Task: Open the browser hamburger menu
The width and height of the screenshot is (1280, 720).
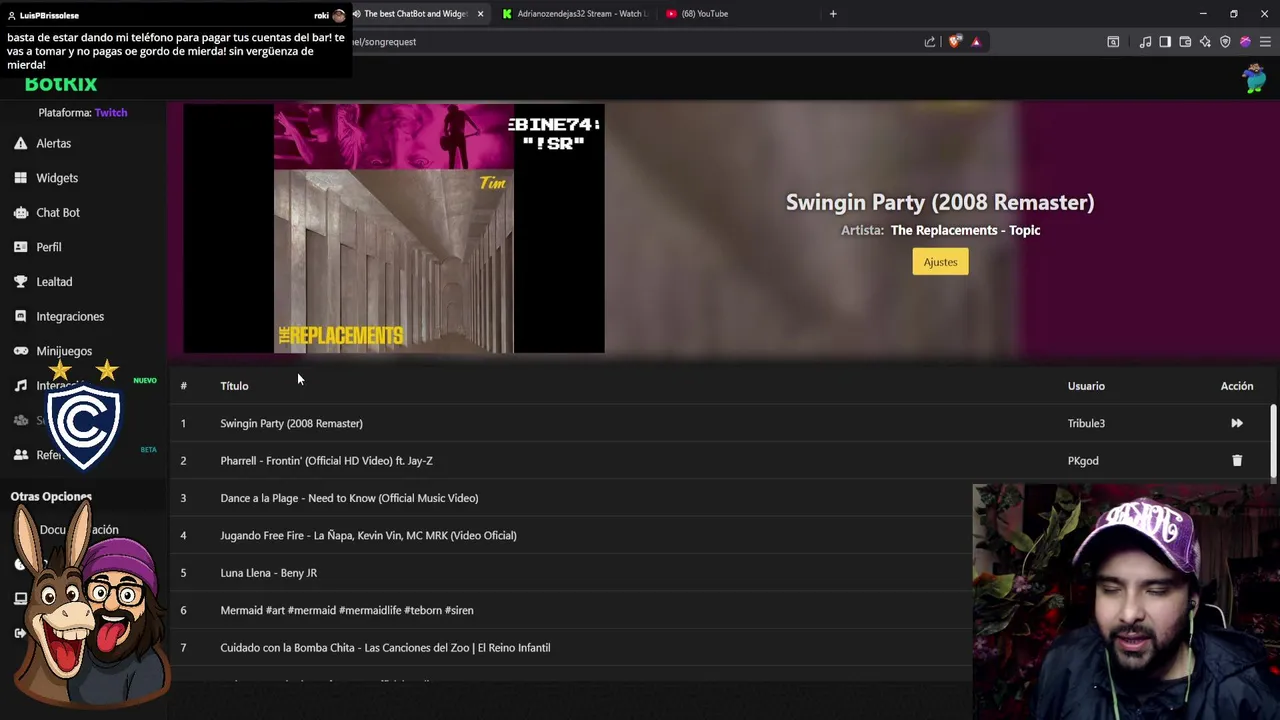Action: [1265, 42]
